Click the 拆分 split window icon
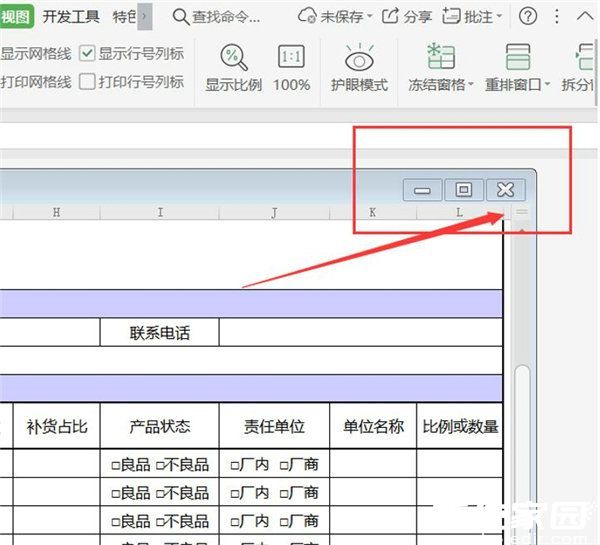 (x=585, y=57)
